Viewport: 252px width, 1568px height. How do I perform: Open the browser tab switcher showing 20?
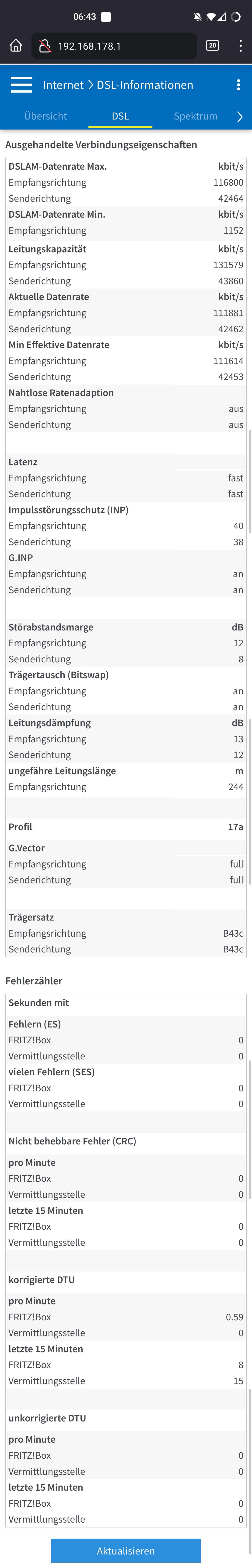pyautogui.click(x=212, y=46)
